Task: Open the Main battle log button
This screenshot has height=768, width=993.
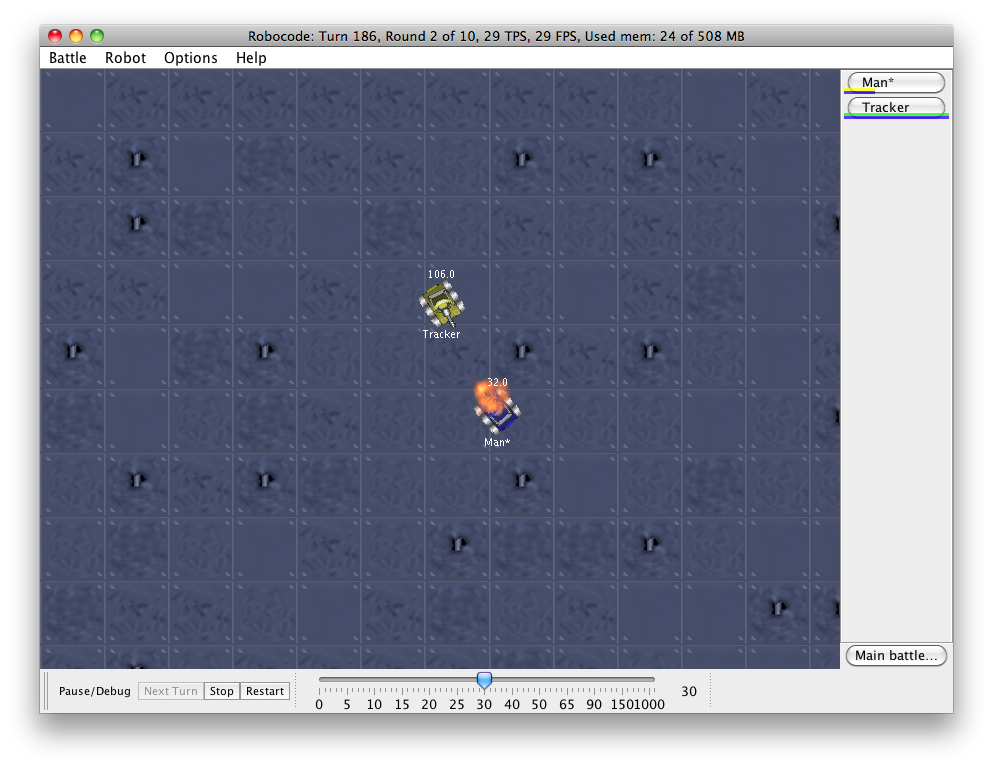Action: [895, 655]
